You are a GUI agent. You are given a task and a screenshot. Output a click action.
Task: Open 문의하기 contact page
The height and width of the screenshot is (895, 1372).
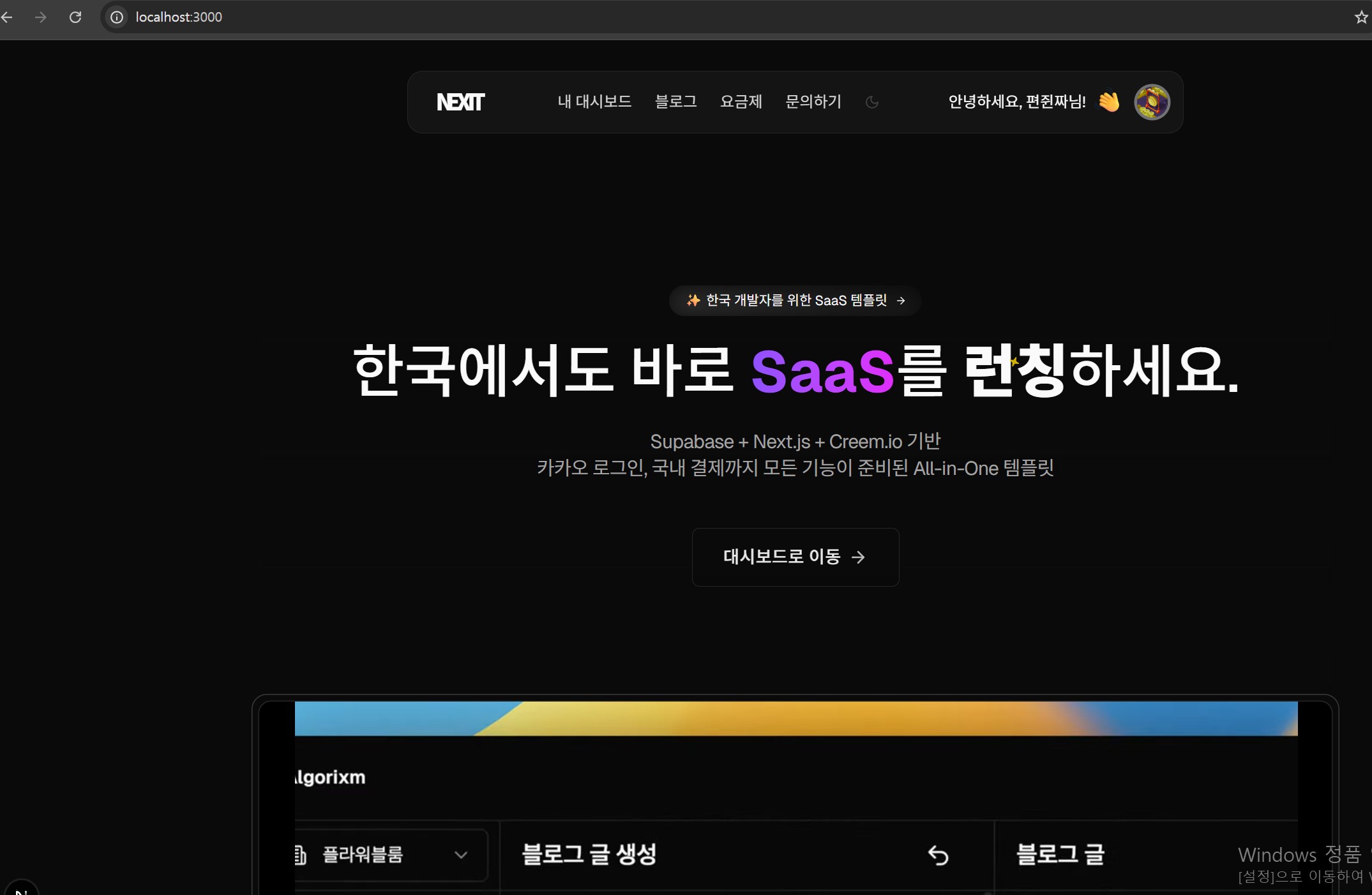click(813, 102)
